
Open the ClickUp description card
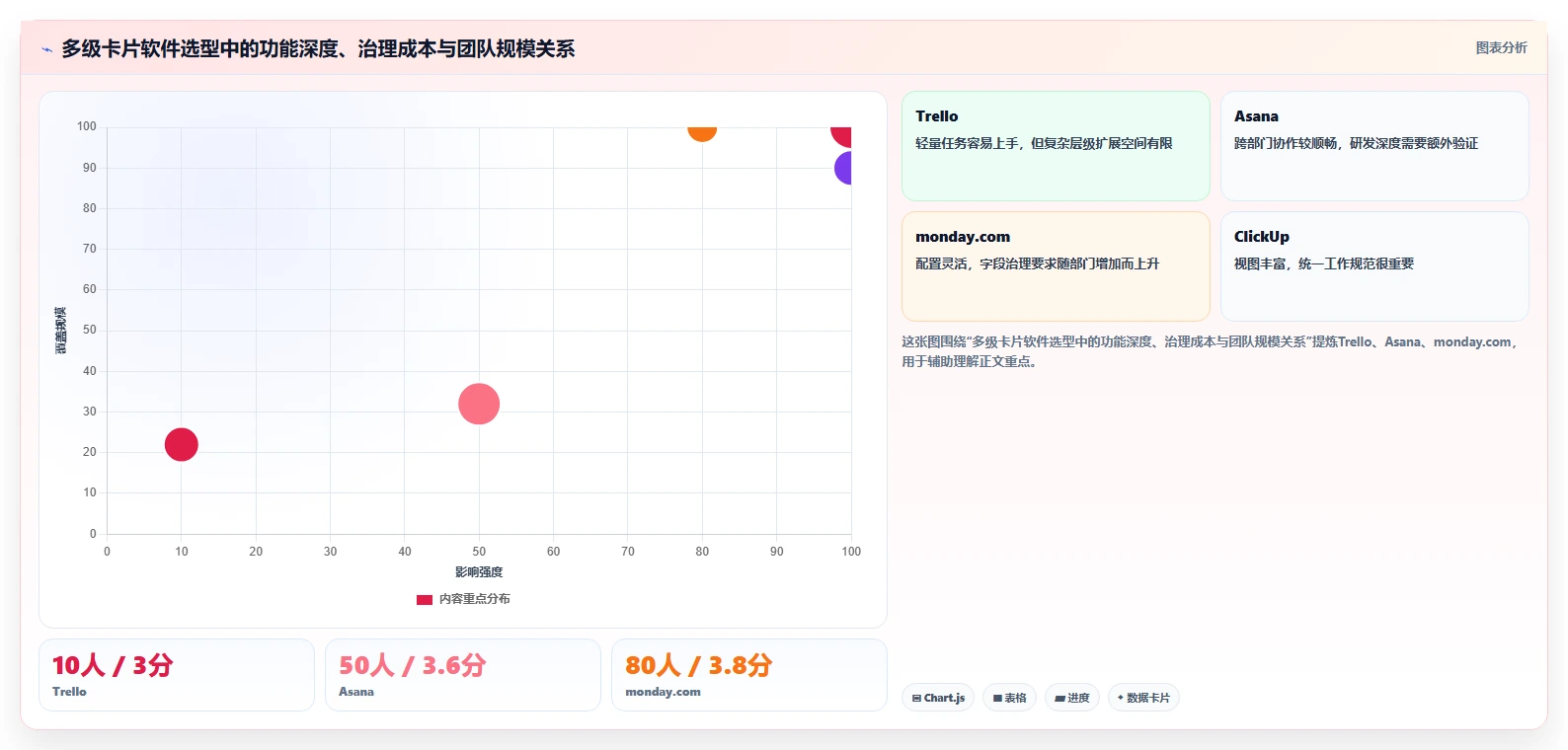point(1374,266)
